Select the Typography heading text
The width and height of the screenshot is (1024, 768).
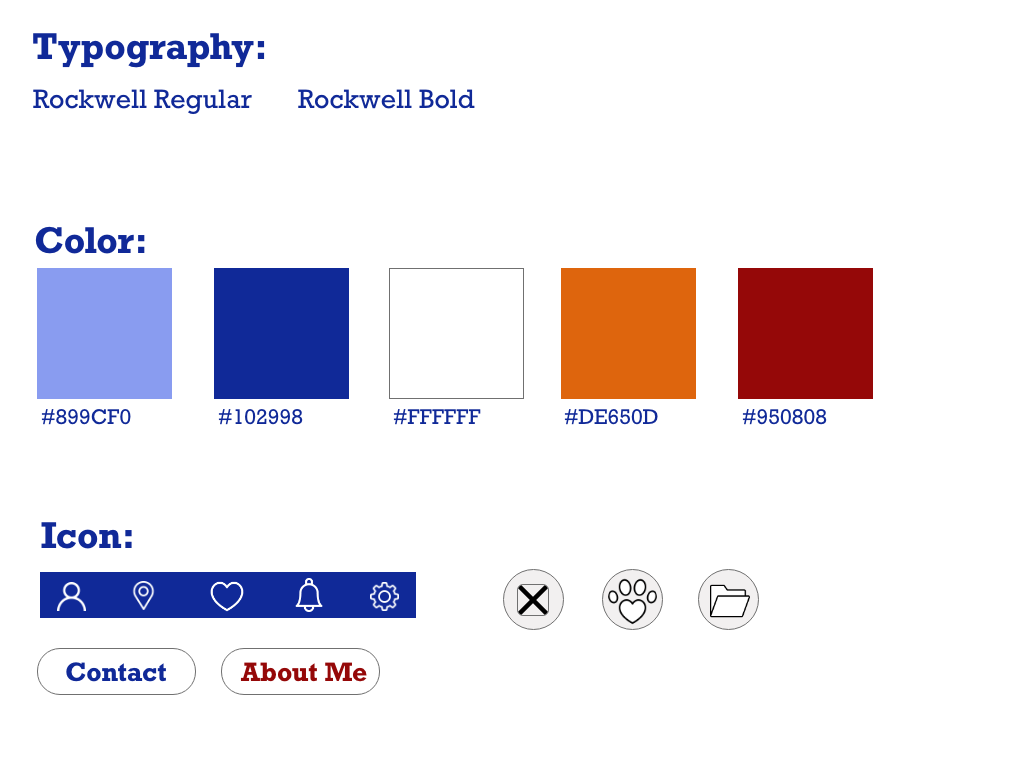pyautogui.click(x=150, y=48)
